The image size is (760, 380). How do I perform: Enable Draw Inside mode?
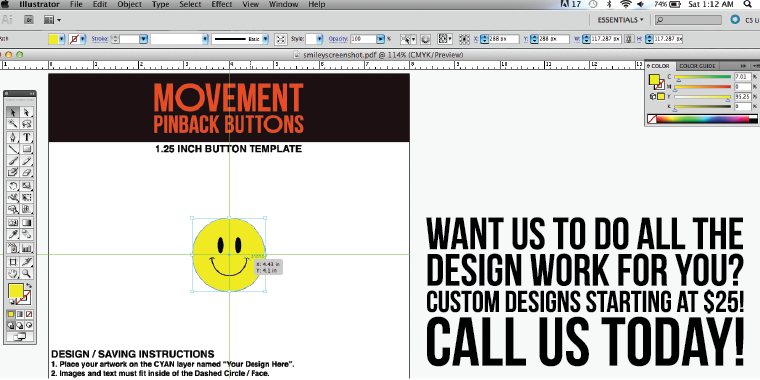29,325
